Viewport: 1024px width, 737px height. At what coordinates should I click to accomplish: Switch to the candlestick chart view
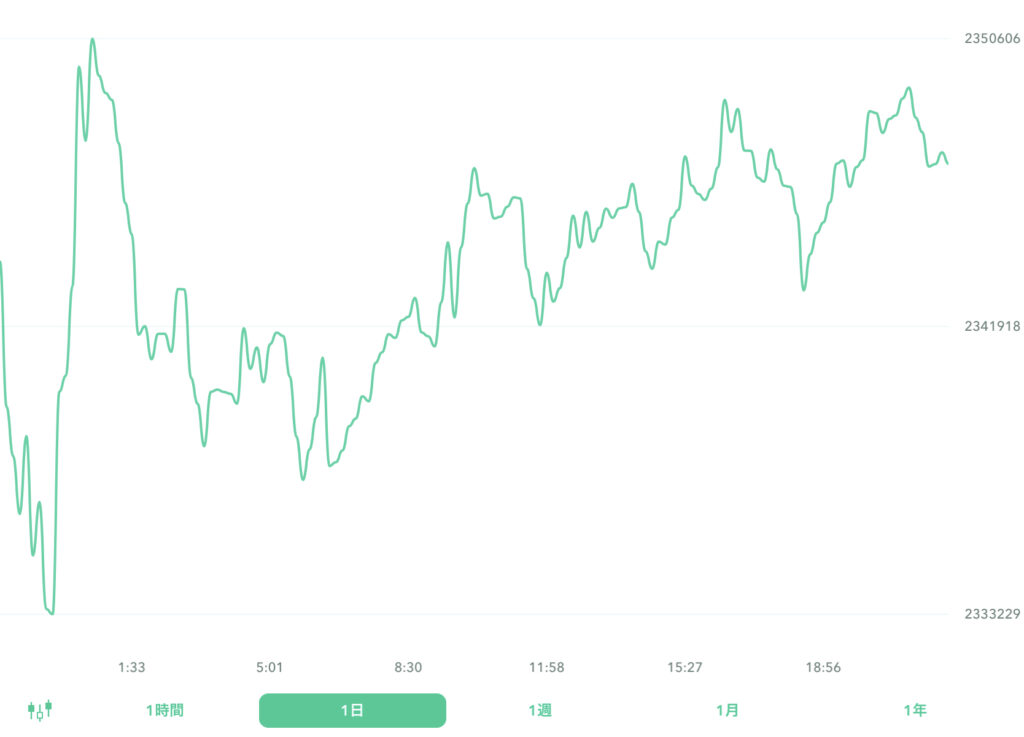coord(40,711)
